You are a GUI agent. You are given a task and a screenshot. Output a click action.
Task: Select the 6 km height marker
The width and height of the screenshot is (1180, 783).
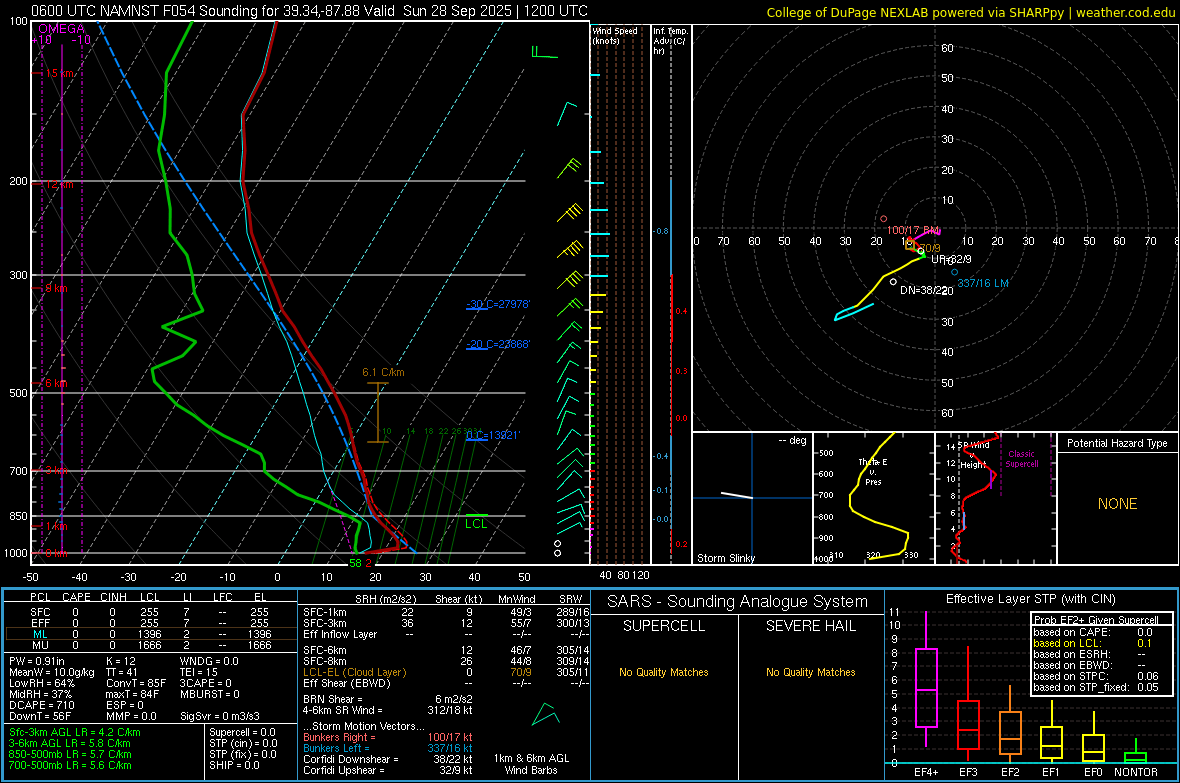(x=56, y=382)
